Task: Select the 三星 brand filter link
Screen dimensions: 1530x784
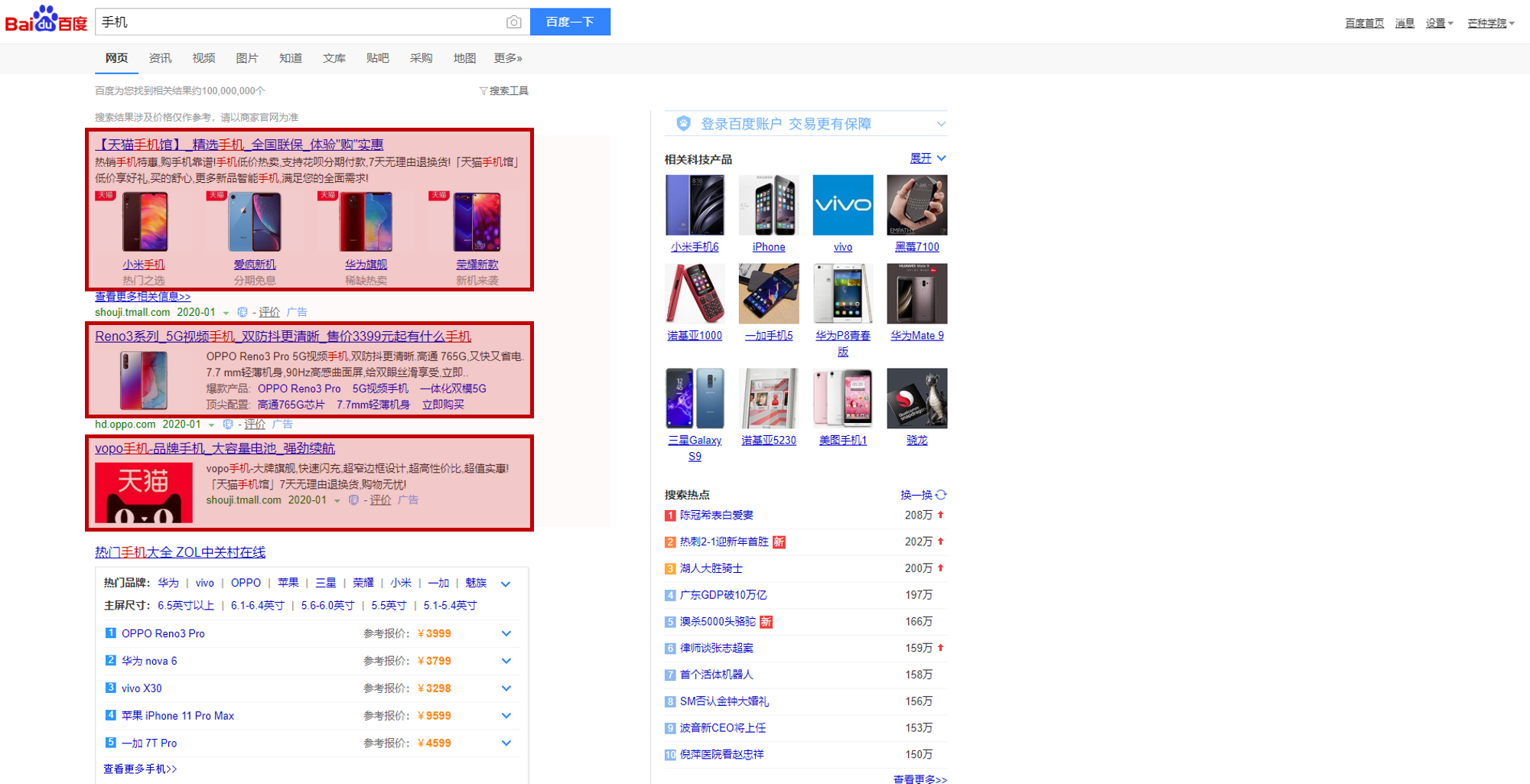Action: [326, 583]
